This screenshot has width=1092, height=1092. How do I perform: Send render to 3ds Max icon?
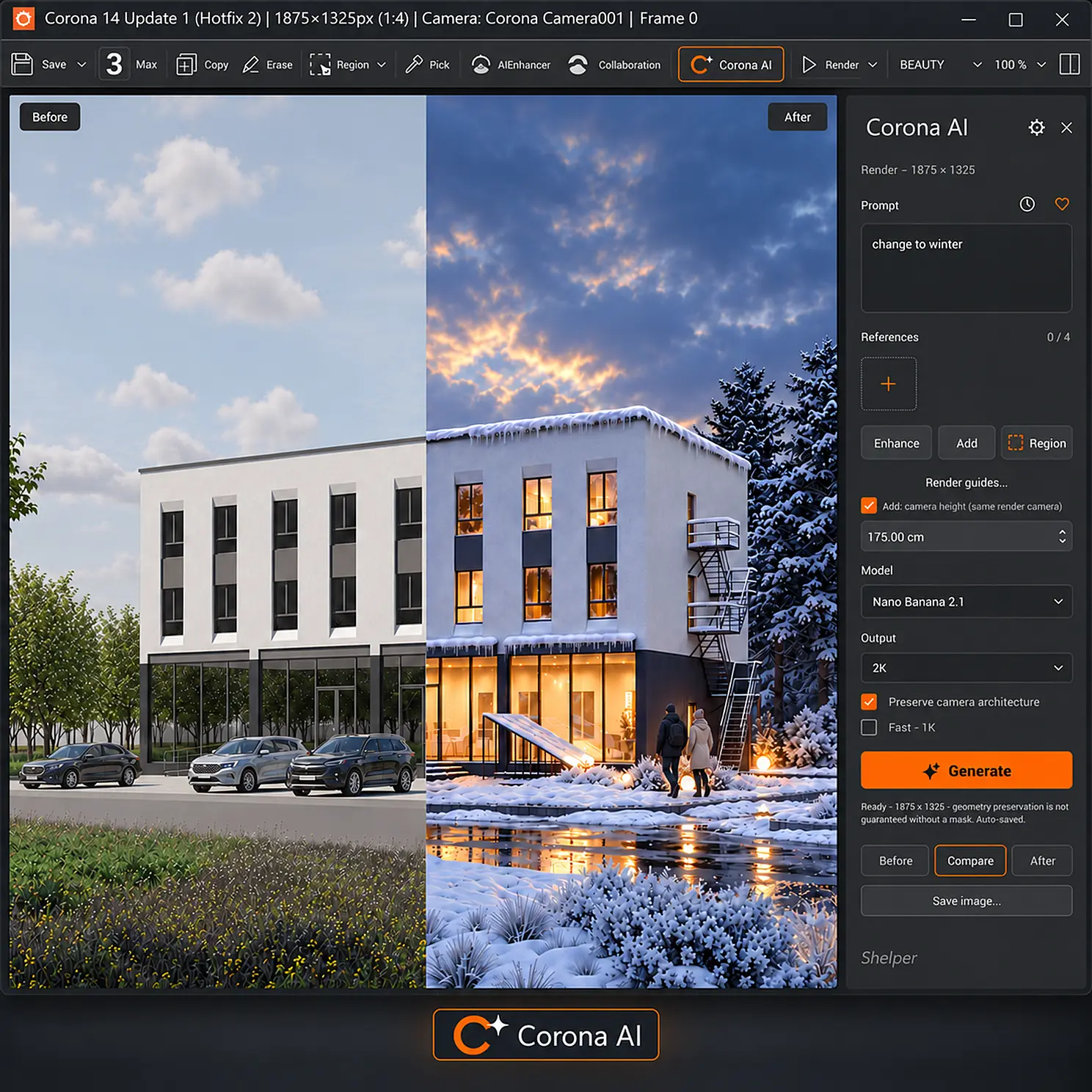pyautogui.click(x=114, y=65)
